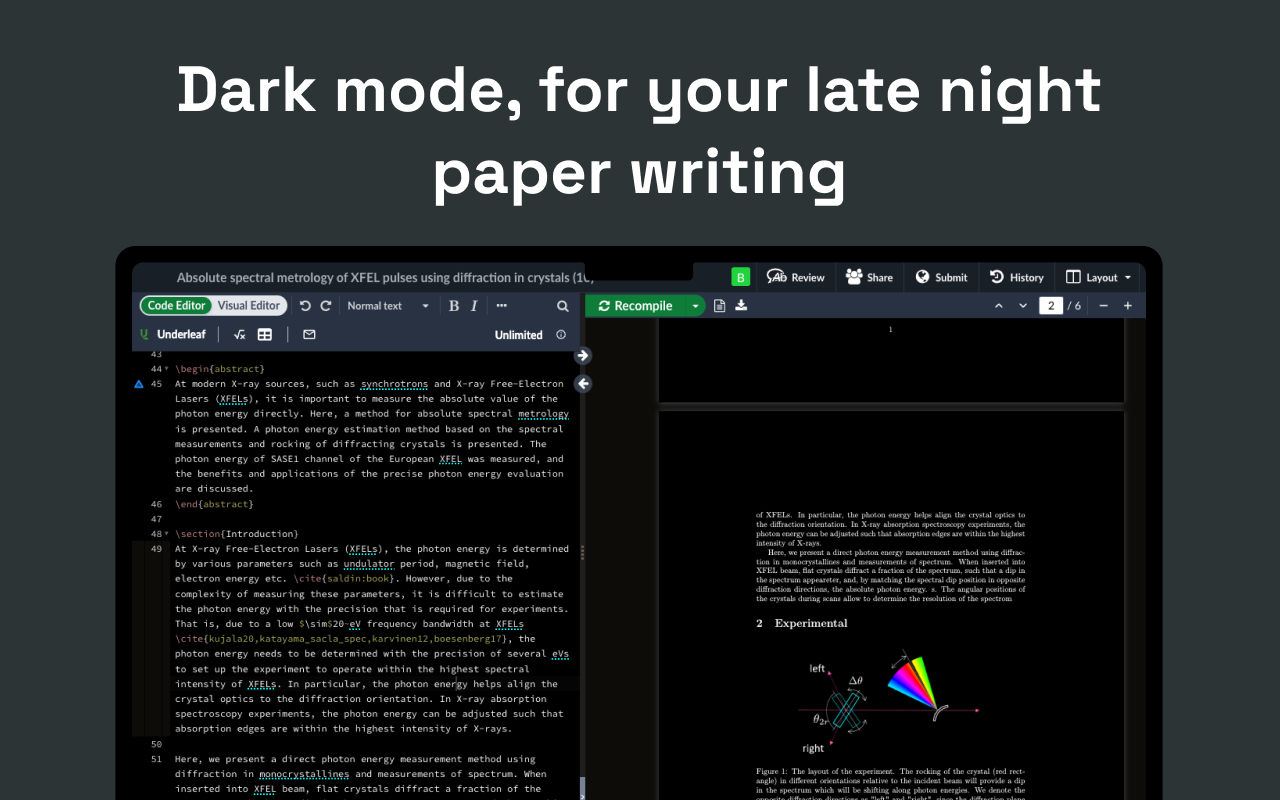This screenshot has width=1280, height=800.
Task: Open the Review panel
Action: coord(796,277)
